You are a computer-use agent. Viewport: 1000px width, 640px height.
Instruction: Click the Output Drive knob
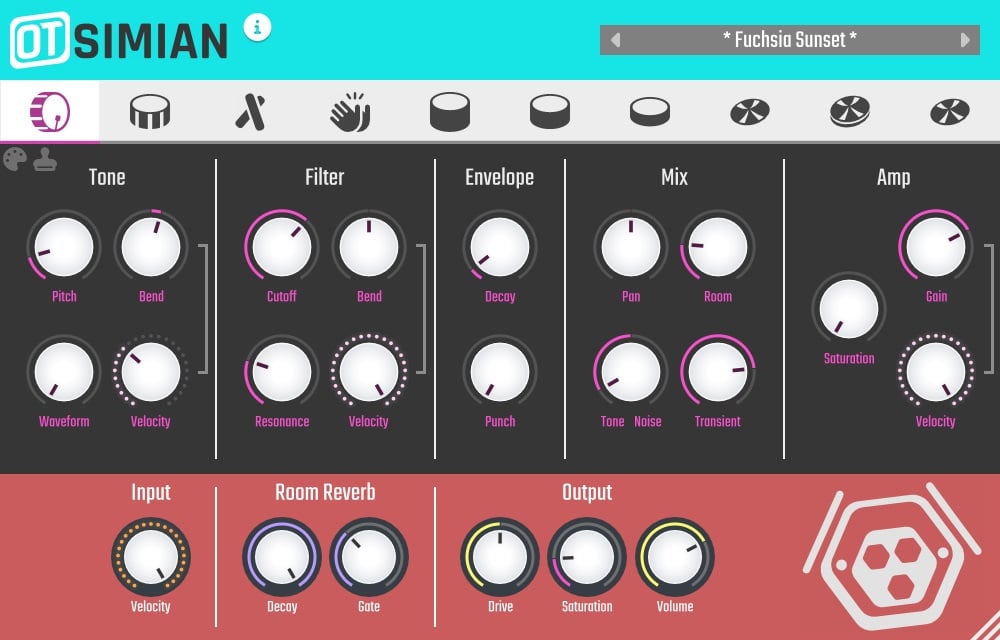[x=500, y=556]
